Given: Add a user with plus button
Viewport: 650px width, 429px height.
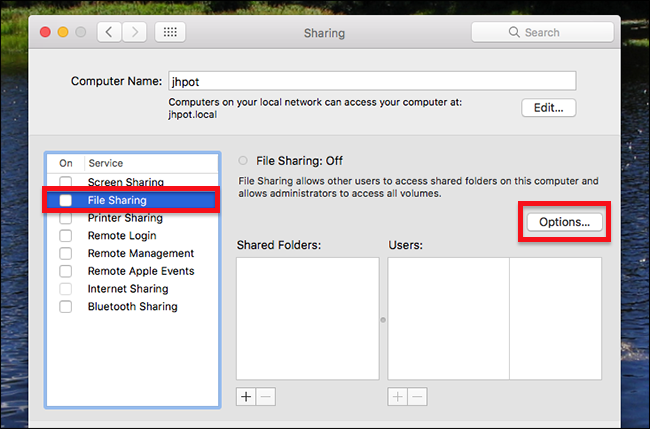Looking at the screenshot, I should pyautogui.click(x=398, y=397).
